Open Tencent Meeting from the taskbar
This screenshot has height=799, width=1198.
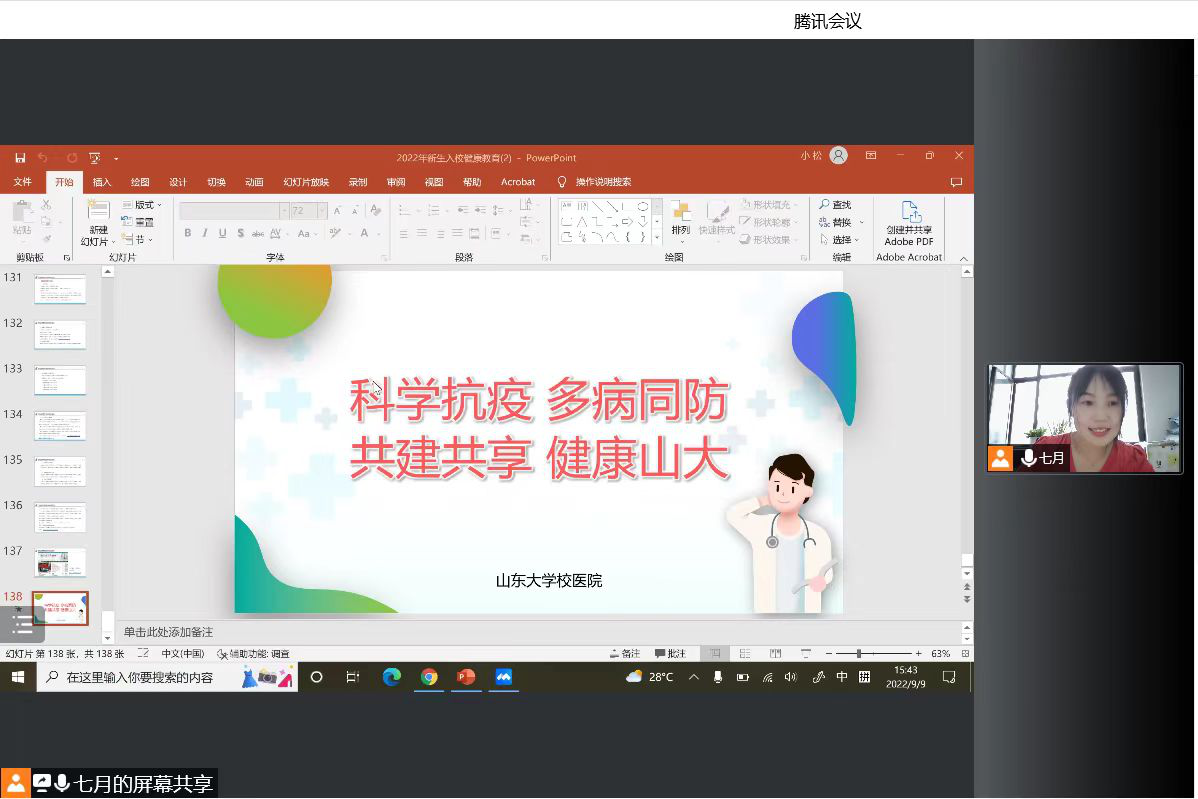(504, 677)
